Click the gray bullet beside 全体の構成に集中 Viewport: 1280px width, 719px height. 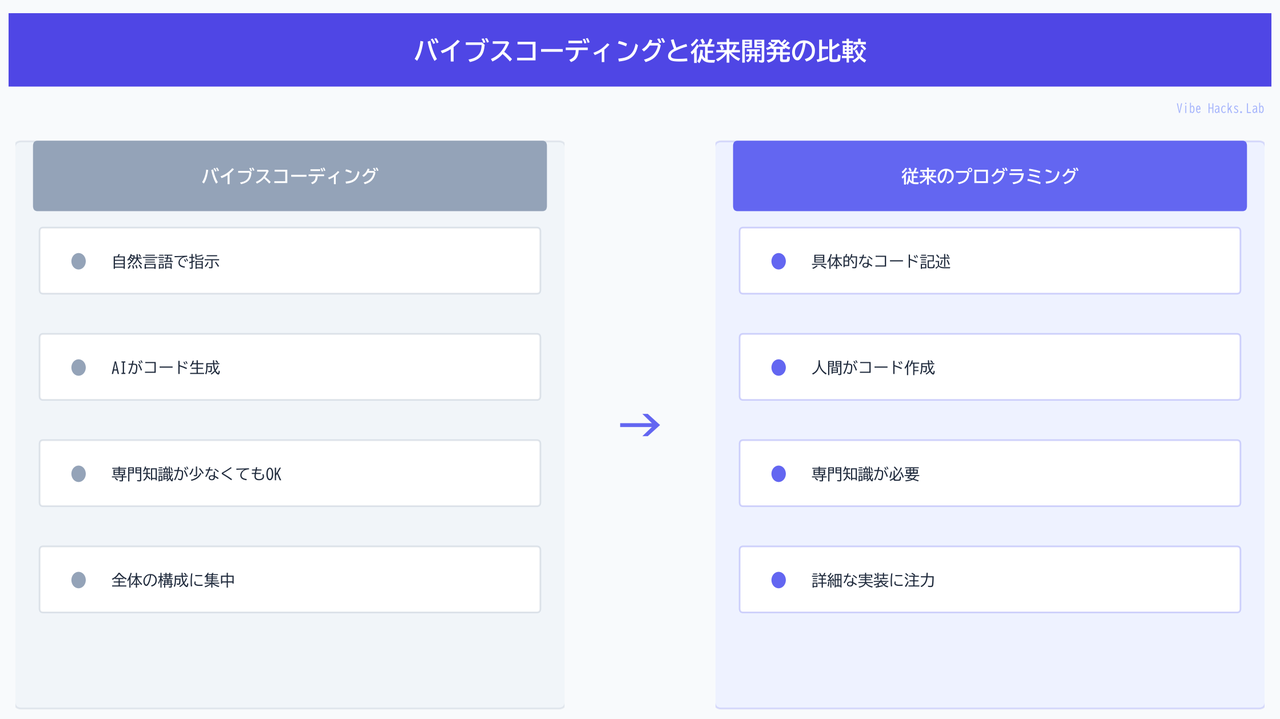[79, 580]
